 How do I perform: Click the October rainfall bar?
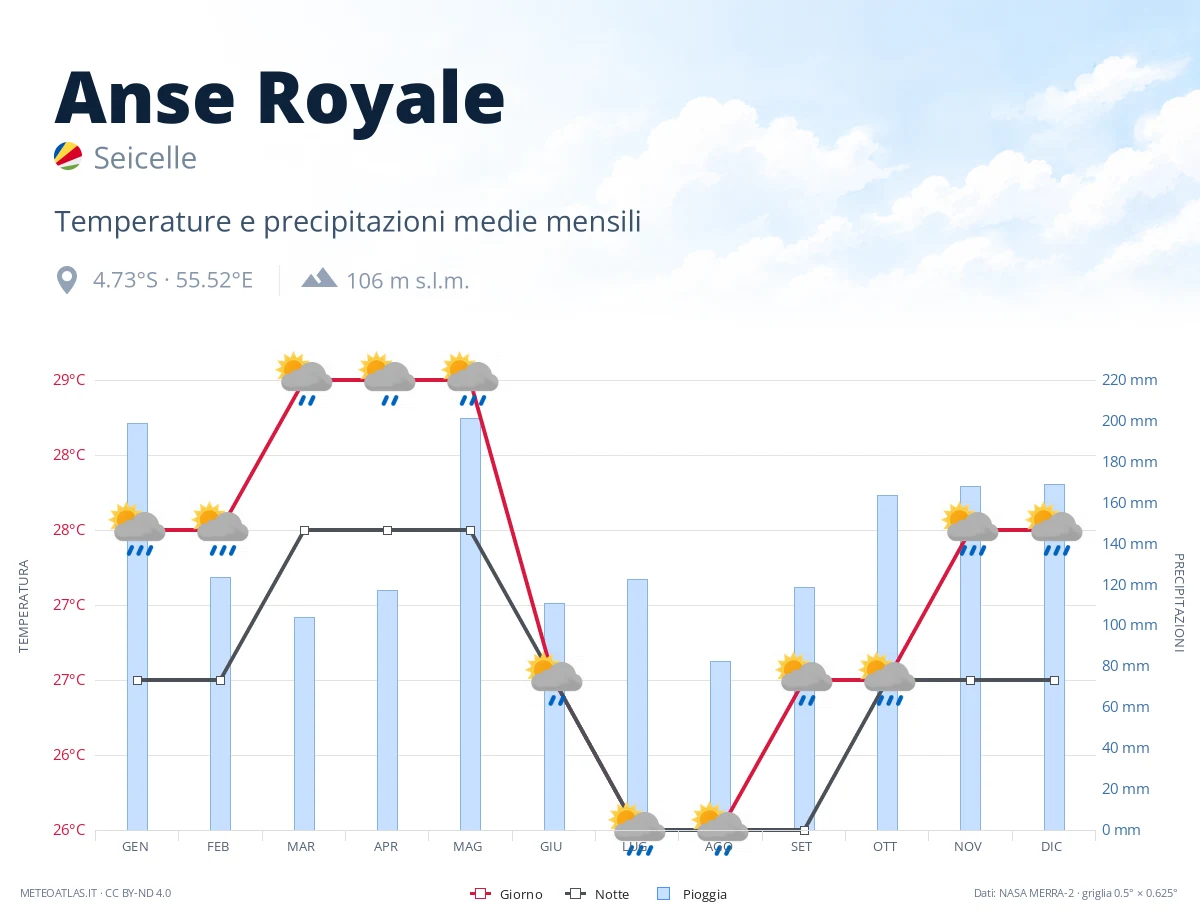point(887,662)
